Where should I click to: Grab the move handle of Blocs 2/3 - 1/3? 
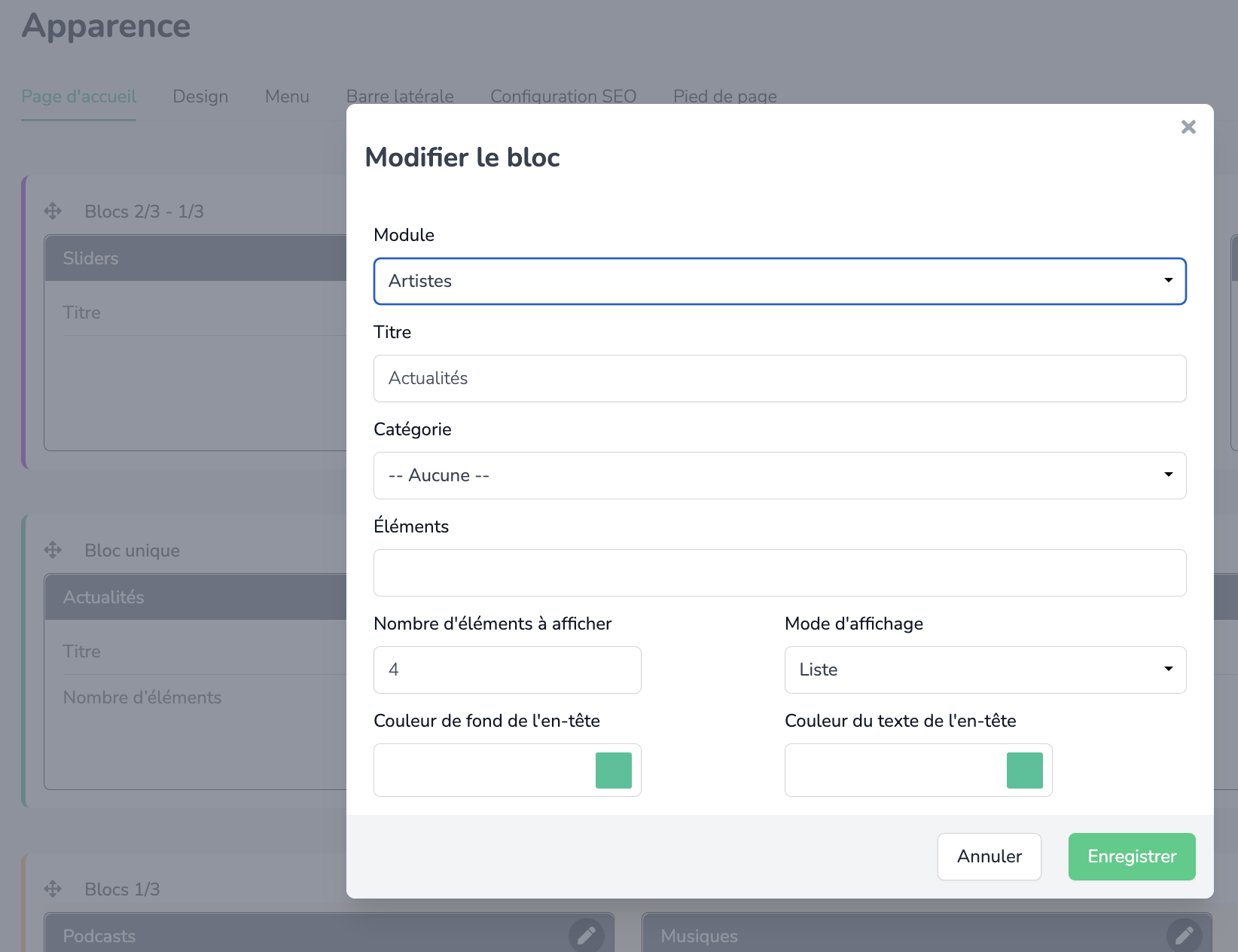(53, 211)
